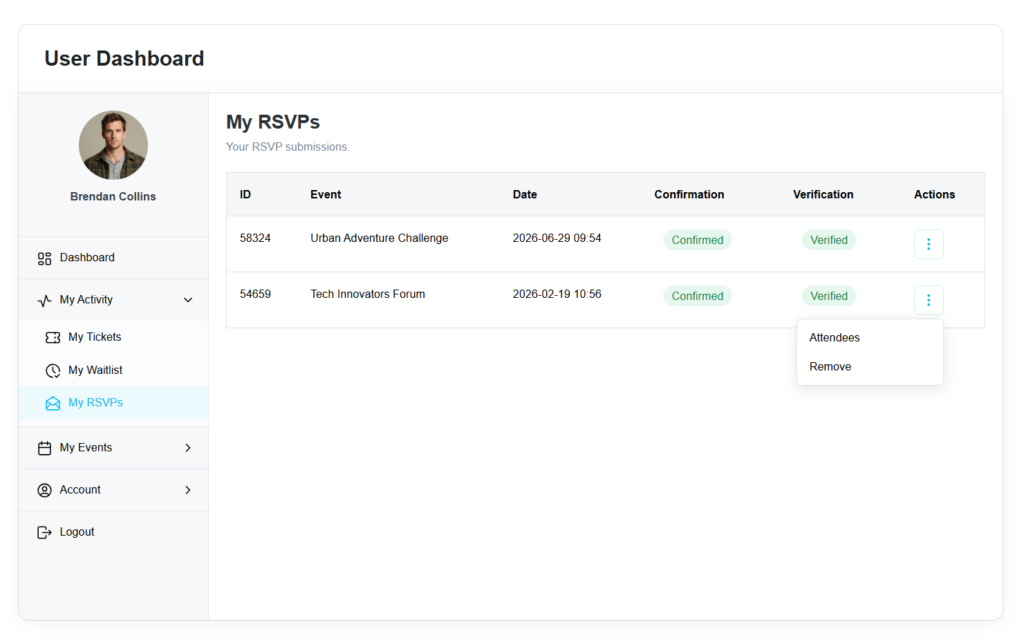Toggle actions menu for Tech Innovators Forum

click(x=928, y=300)
